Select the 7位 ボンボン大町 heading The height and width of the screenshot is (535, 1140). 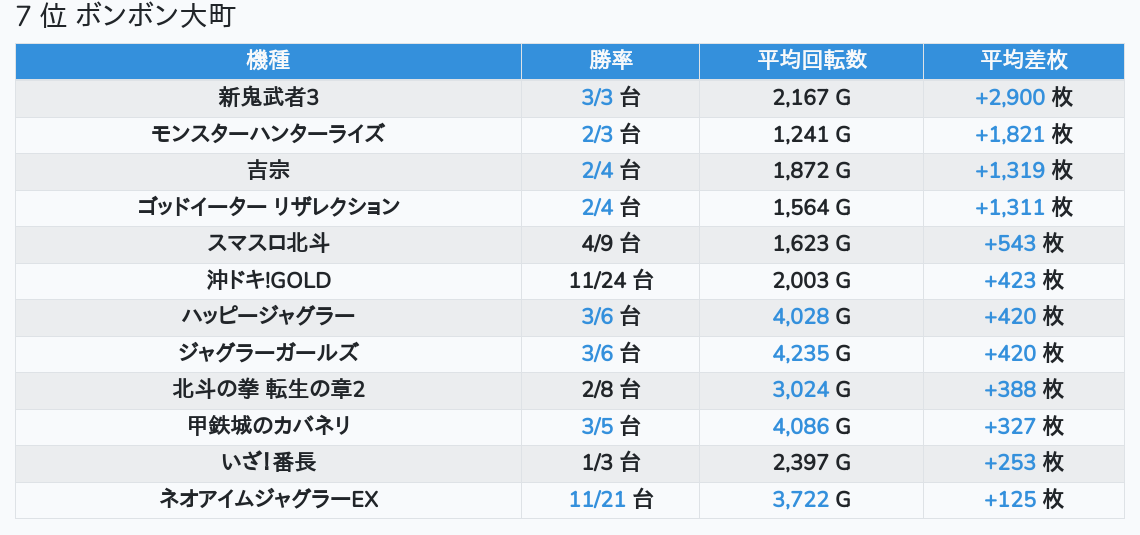[125, 17]
